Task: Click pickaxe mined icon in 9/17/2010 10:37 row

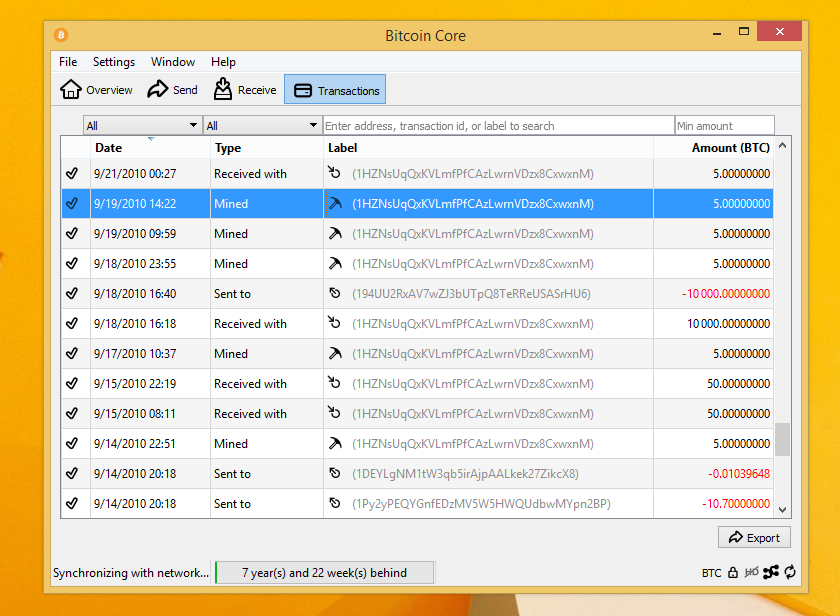Action: click(335, 354)
